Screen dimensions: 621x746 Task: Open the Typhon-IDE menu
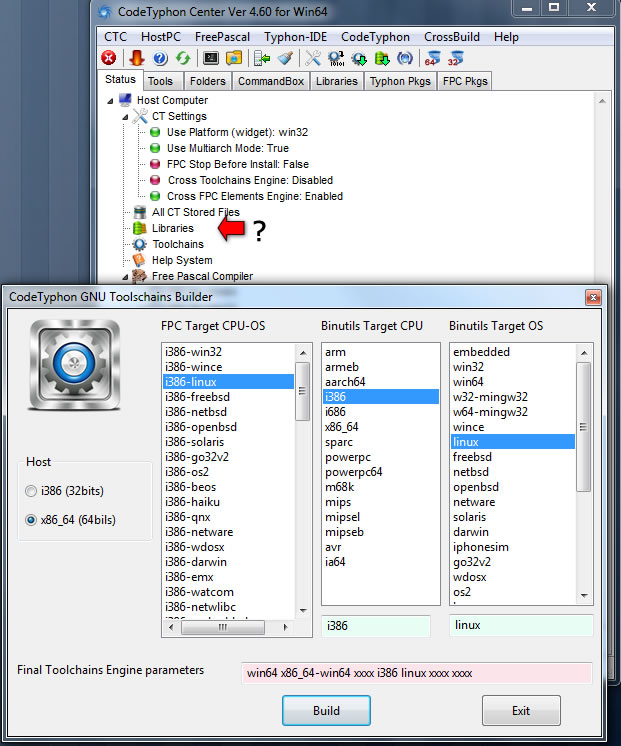pos(296,37)
